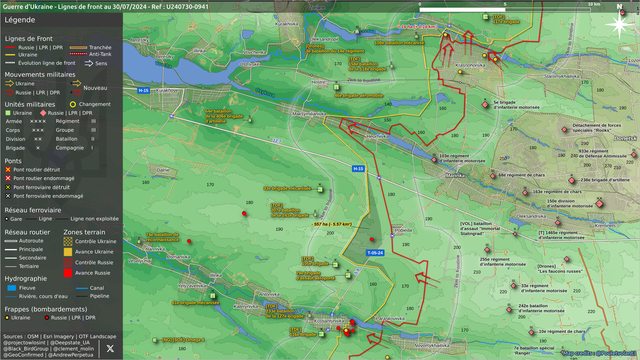The image size is (640, 360).
Task: Click the yellow 'Changement' circle icon in legend
Action: tap(73, 104)
